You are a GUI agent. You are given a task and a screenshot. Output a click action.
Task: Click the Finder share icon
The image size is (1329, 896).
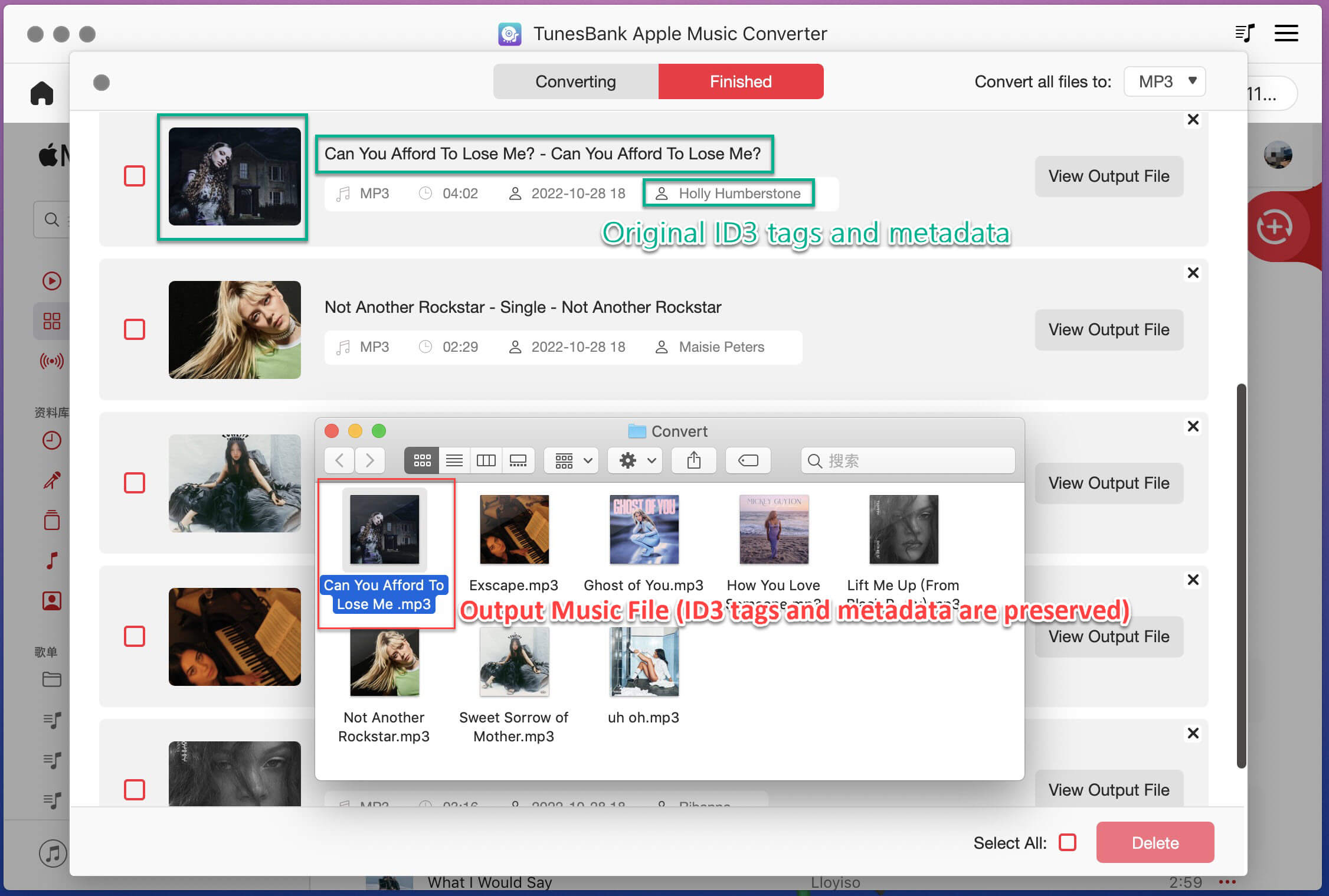(x=694, y=460)
